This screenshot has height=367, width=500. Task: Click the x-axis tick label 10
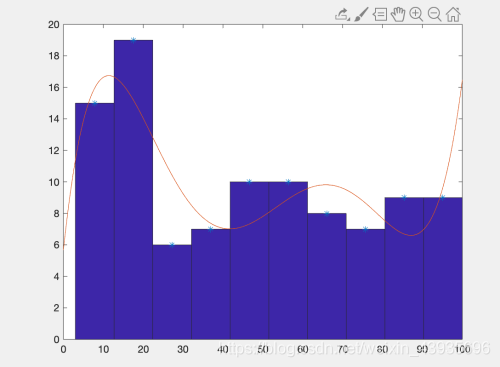[x=103, y=349]
